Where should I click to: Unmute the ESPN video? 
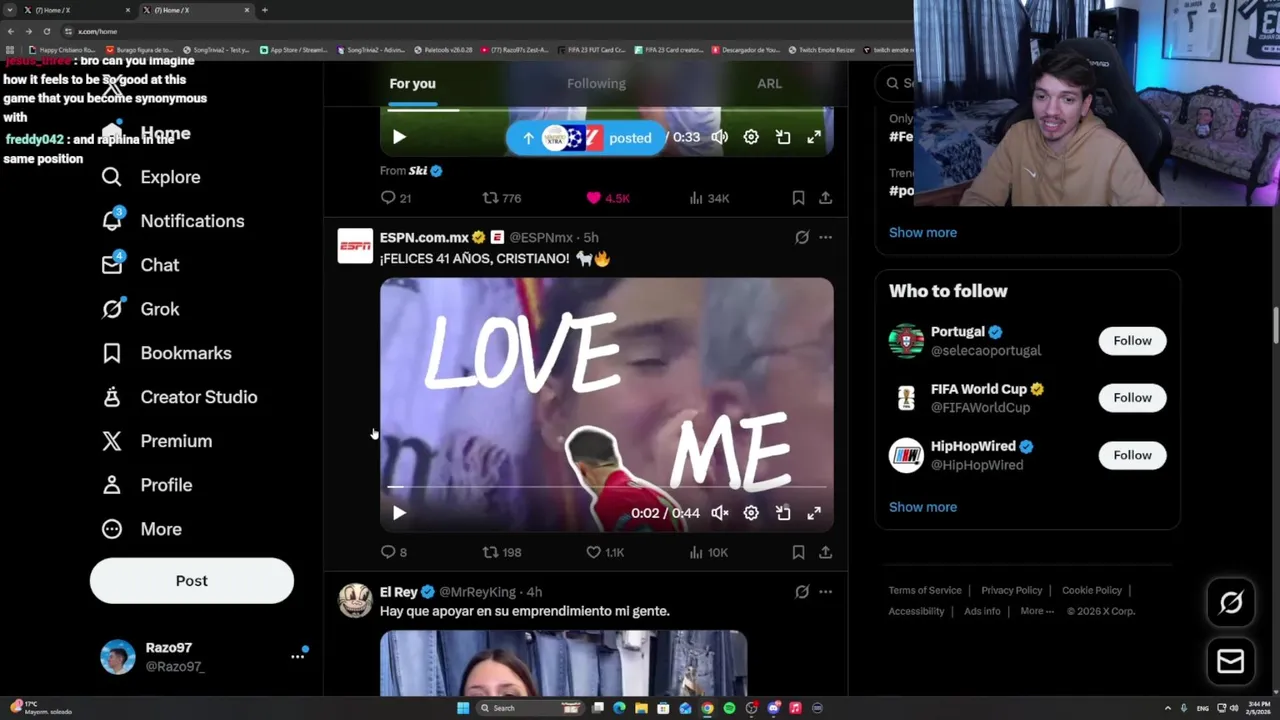point(720,513)
